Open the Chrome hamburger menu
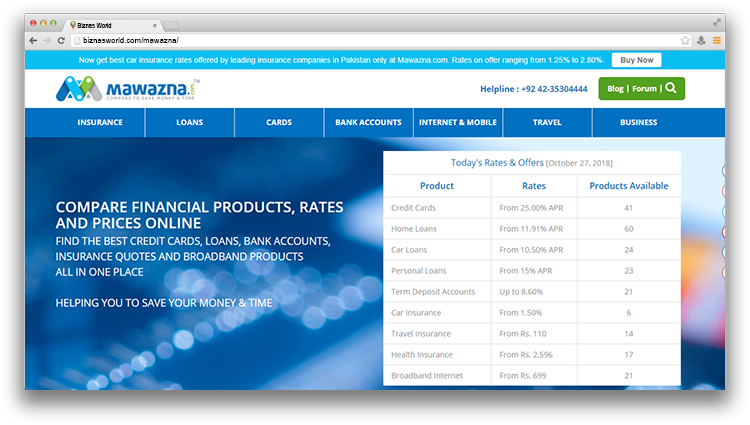 coord(716,40)
